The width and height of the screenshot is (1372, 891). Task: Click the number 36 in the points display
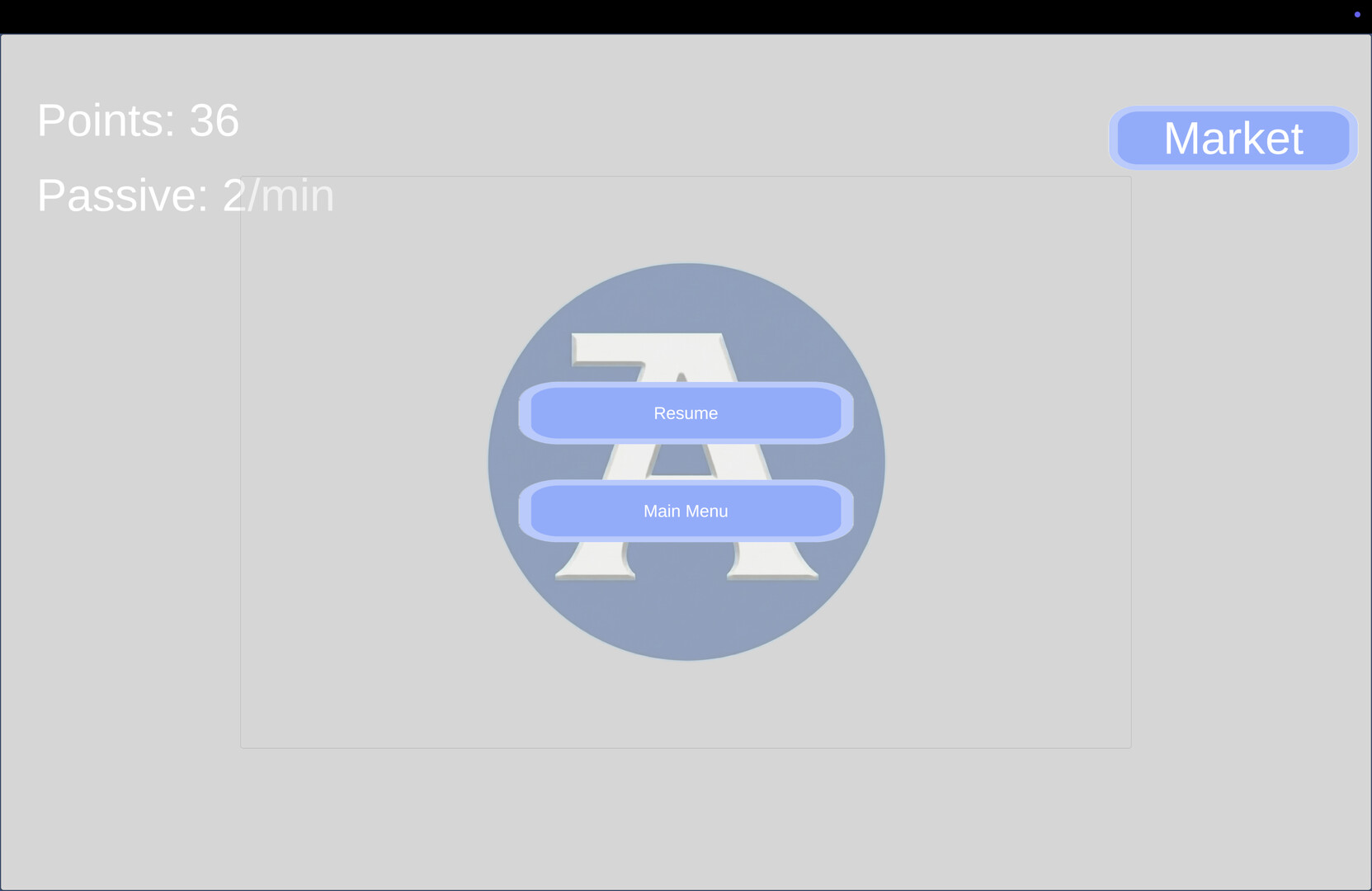(x=215, y=120)
